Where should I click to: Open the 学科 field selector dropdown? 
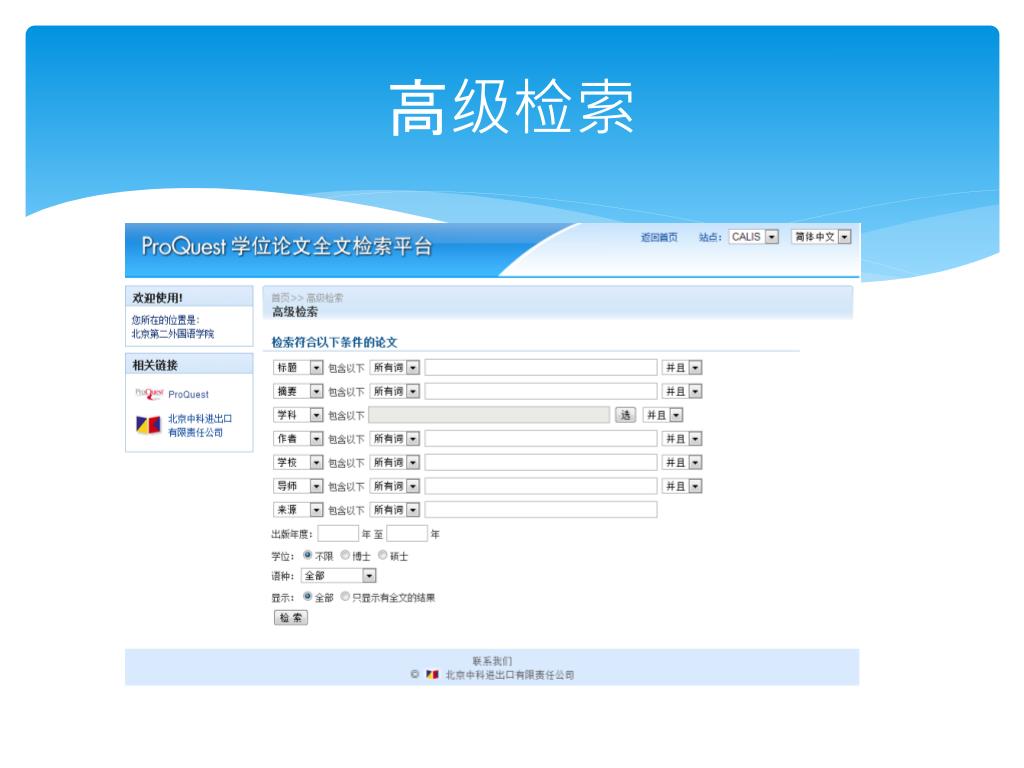click(298, 415)
